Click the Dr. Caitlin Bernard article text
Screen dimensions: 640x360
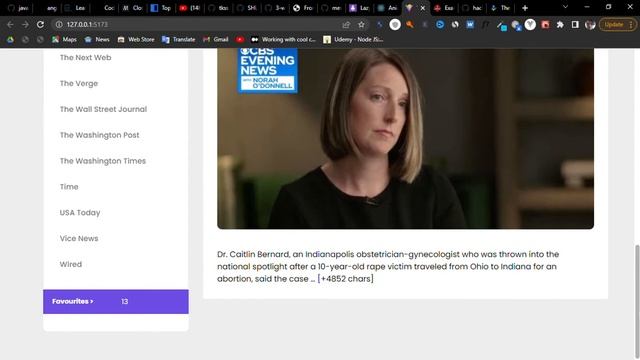388,267
